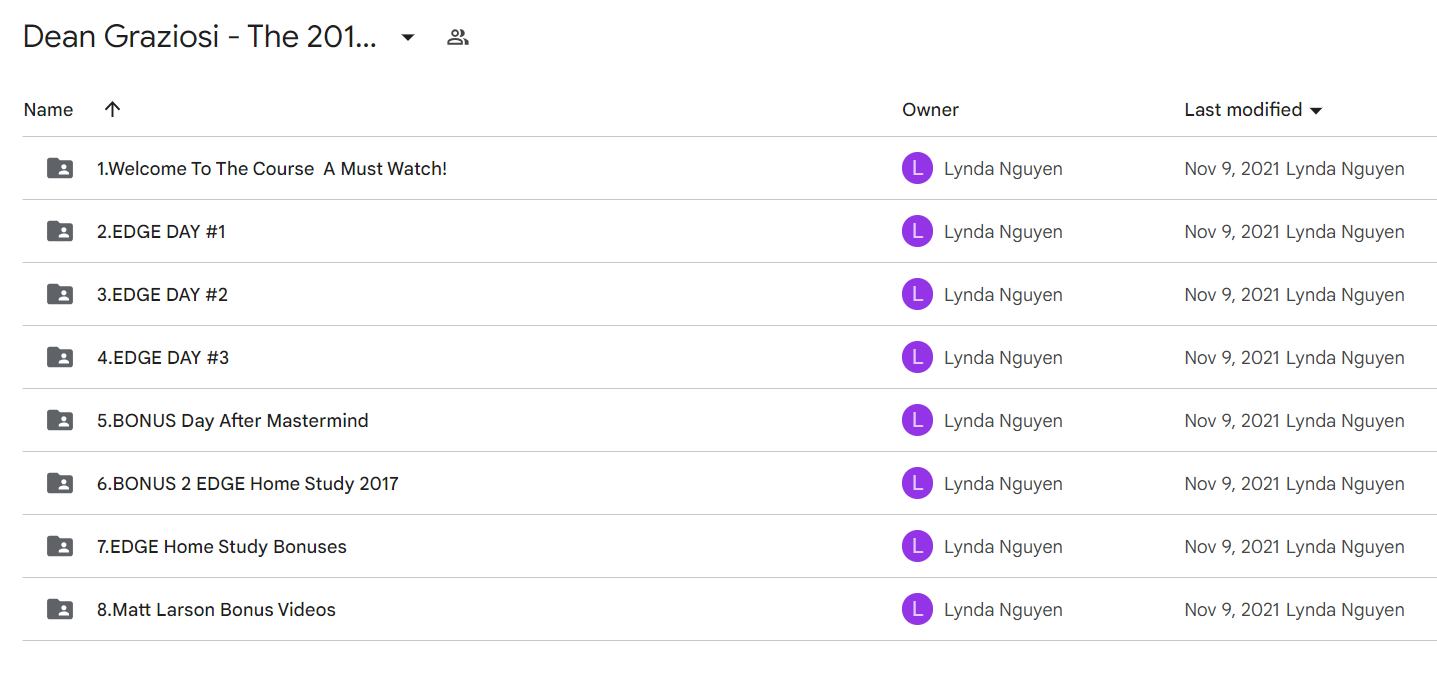Click modified date in Matt Larson Bonus Videos row
The image size is (1437, 683).
1233,610
